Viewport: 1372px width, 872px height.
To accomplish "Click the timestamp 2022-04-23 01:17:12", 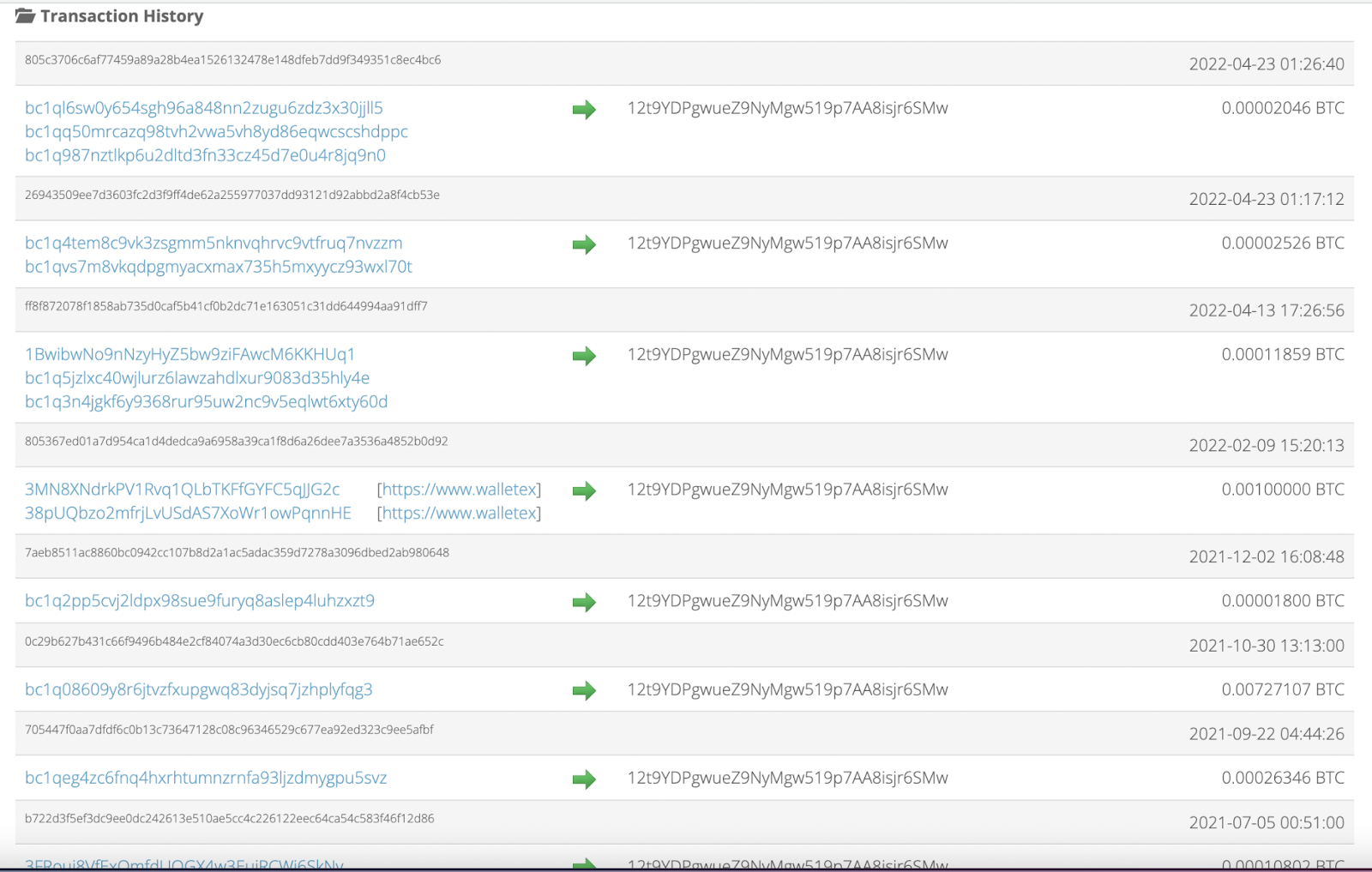I will click(1267, 199).
